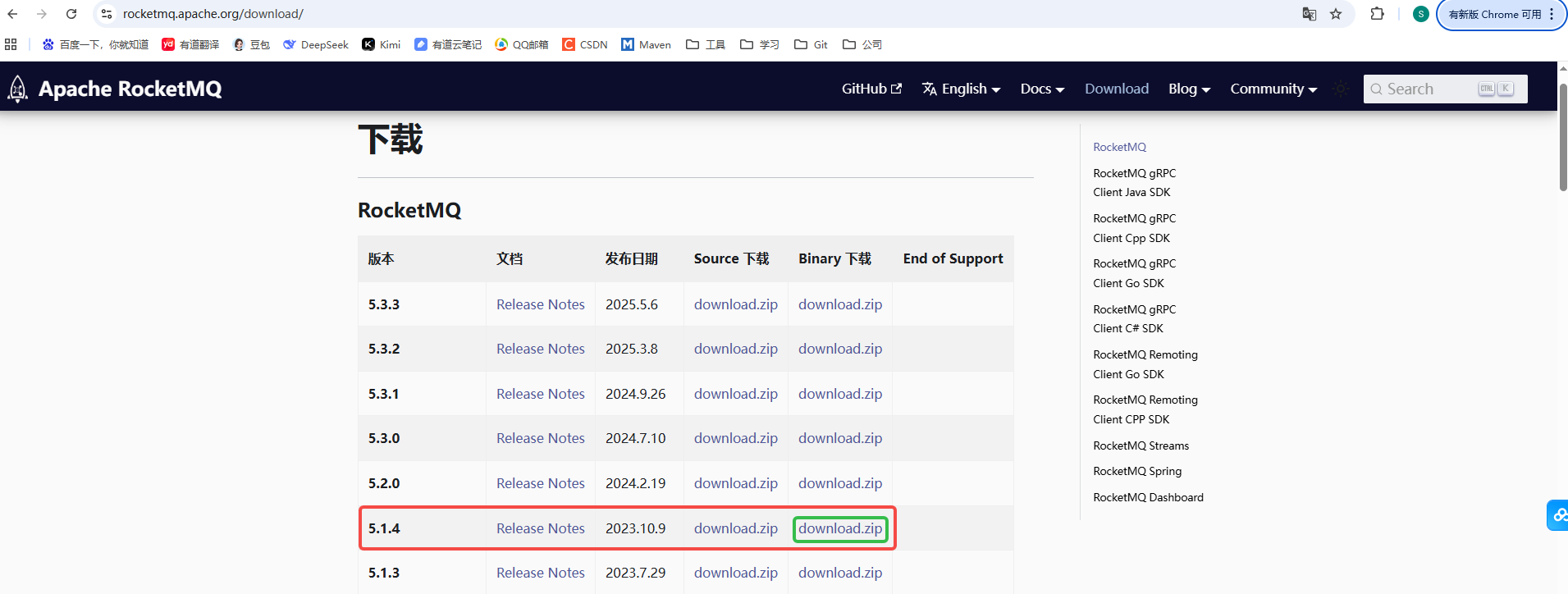Open the 有道翻译 bookmark
Image resolution: width=1568 pixels, height=594 pixels.
tap(190, 44)
